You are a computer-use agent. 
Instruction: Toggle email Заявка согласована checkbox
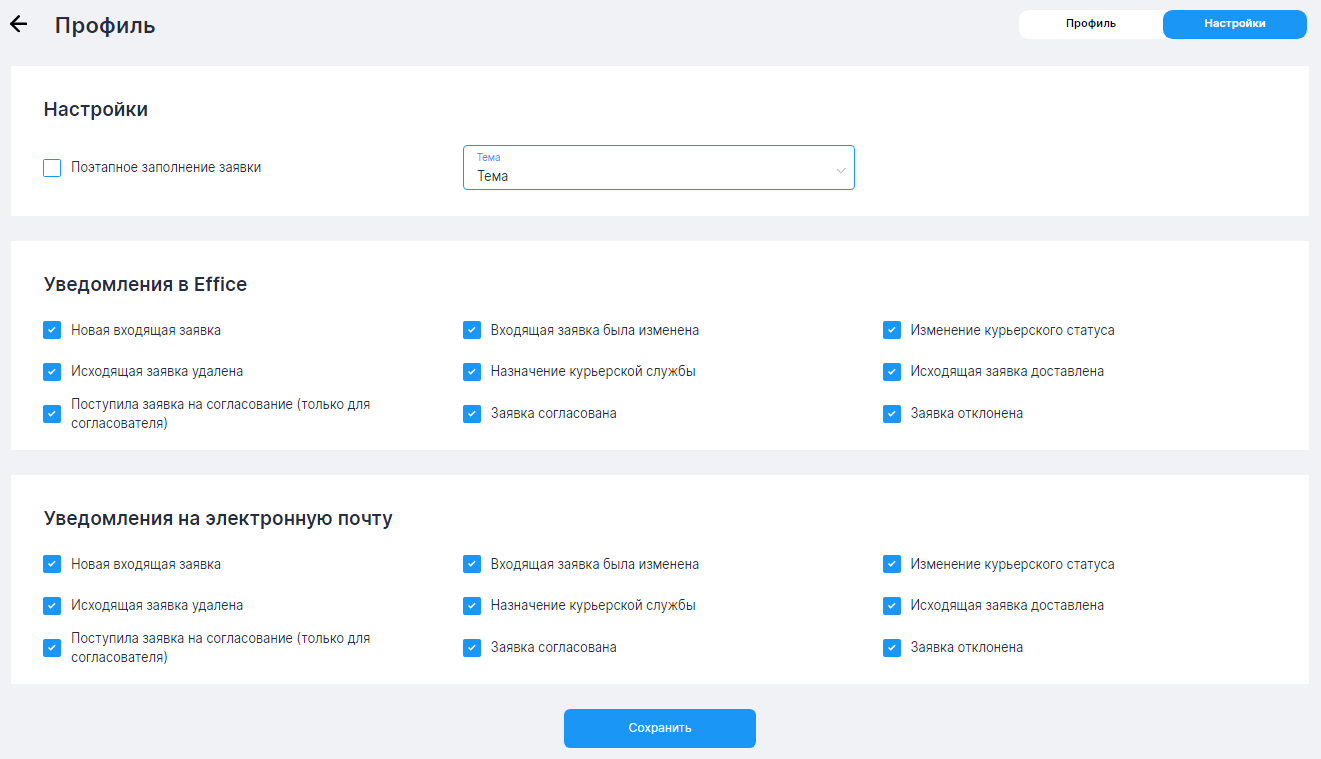pos(472,648)
